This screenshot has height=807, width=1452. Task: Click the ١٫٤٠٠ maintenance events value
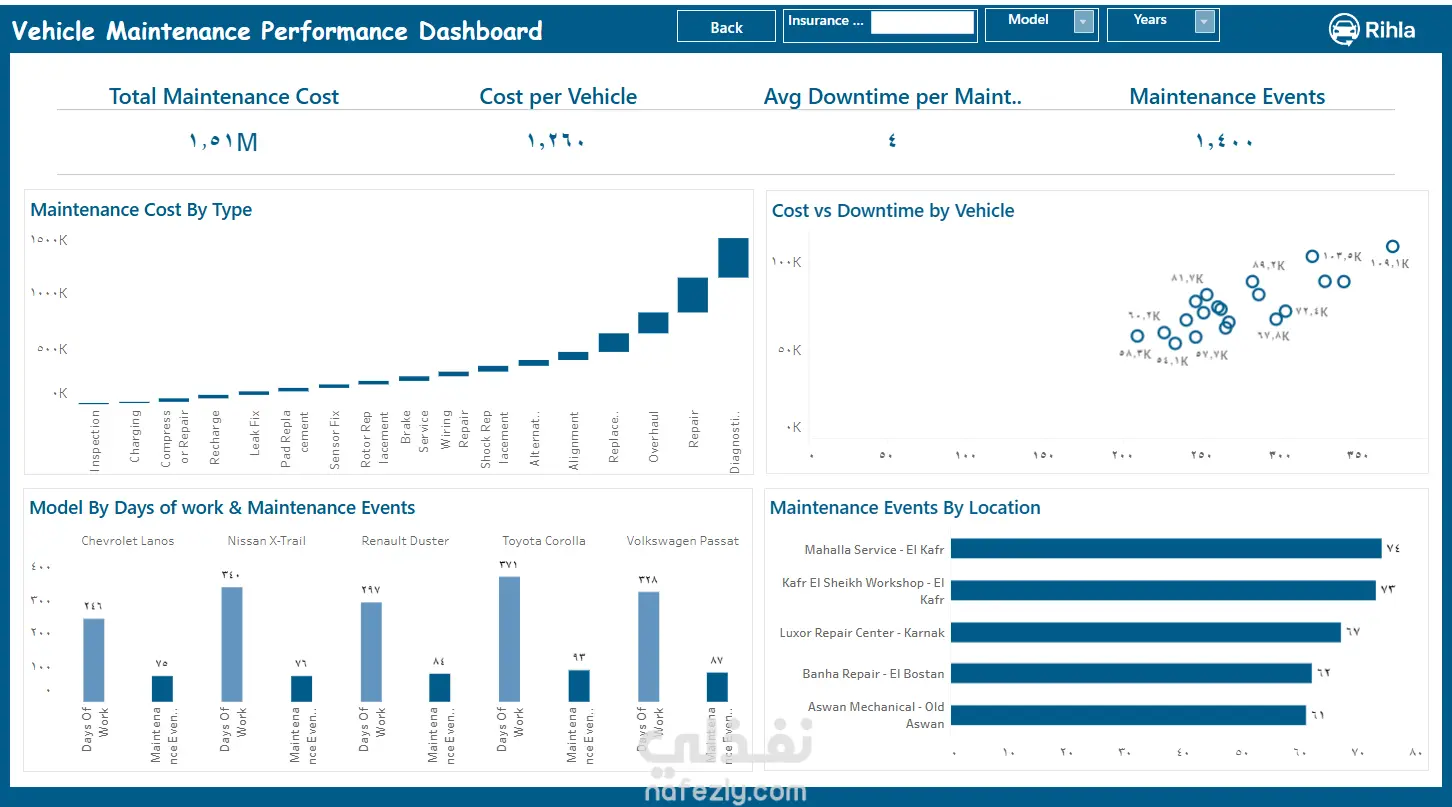[1225, 142]
